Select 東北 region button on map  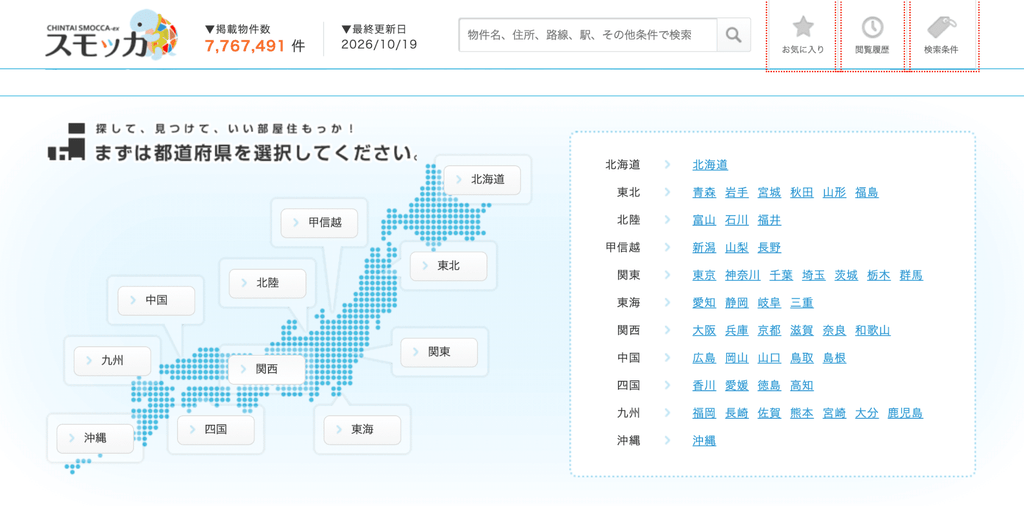click(x=449, y=266)
